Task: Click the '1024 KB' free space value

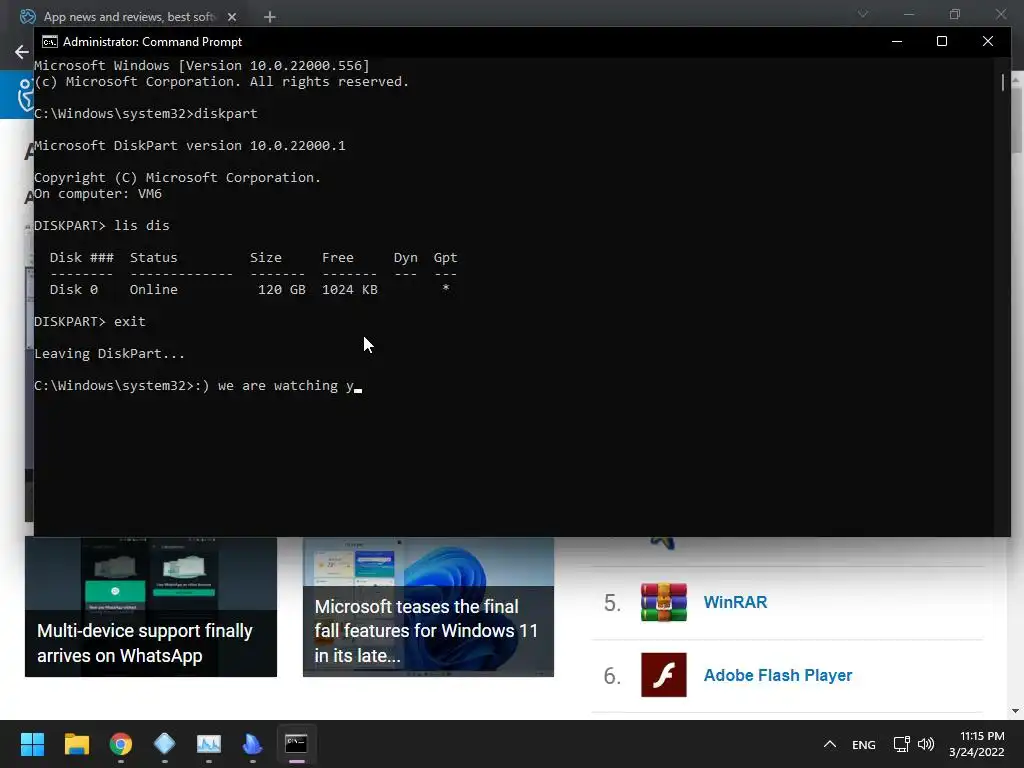Action: pos(349,289)
